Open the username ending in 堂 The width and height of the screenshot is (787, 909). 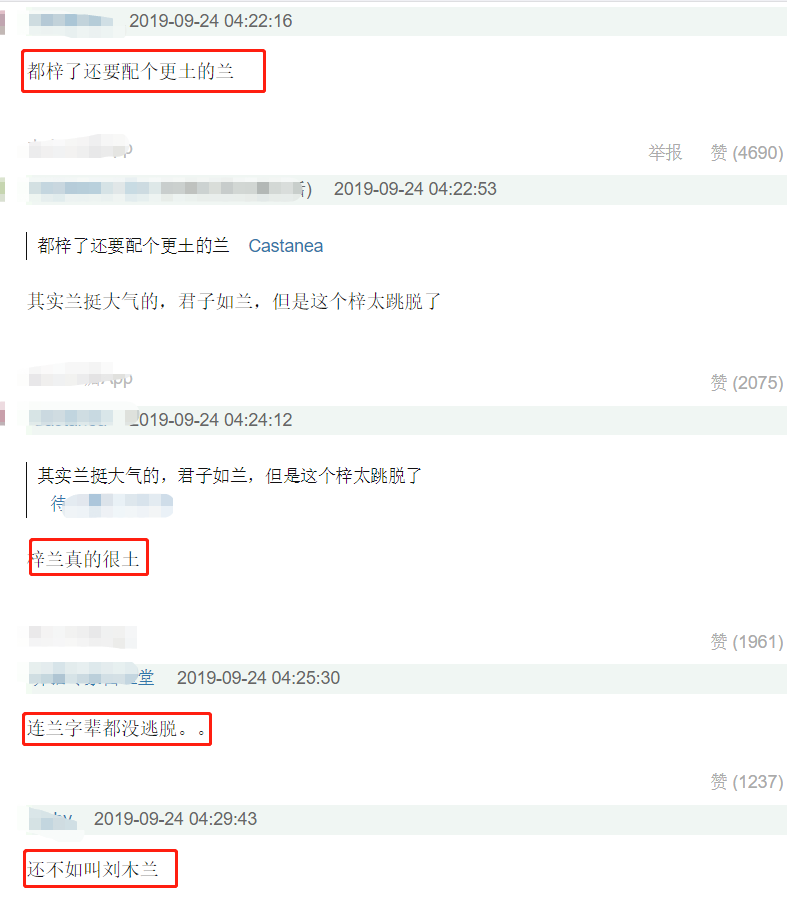tap(92, 678)
